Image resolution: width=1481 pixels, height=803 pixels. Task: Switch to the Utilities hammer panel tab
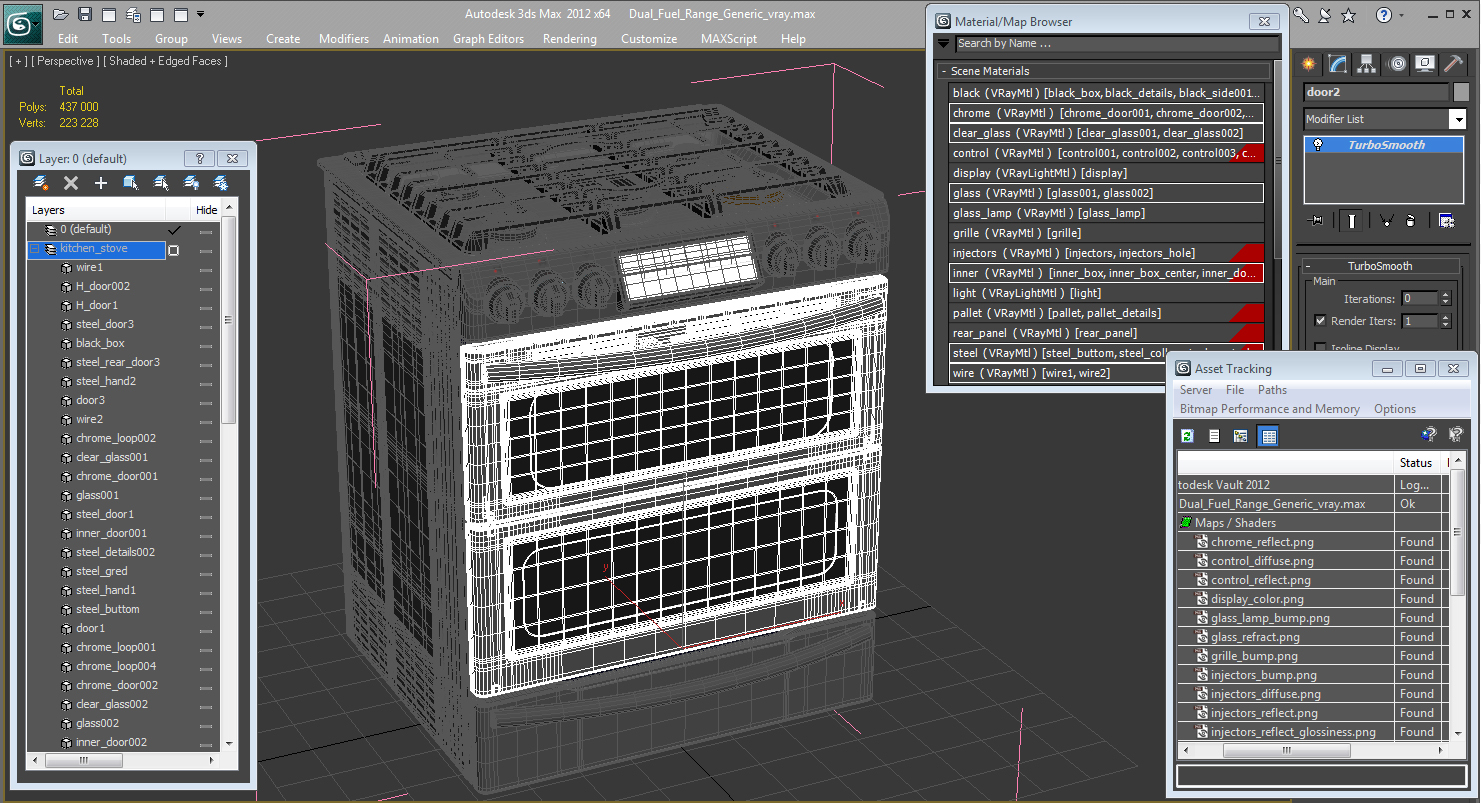tap(1454, 64)
